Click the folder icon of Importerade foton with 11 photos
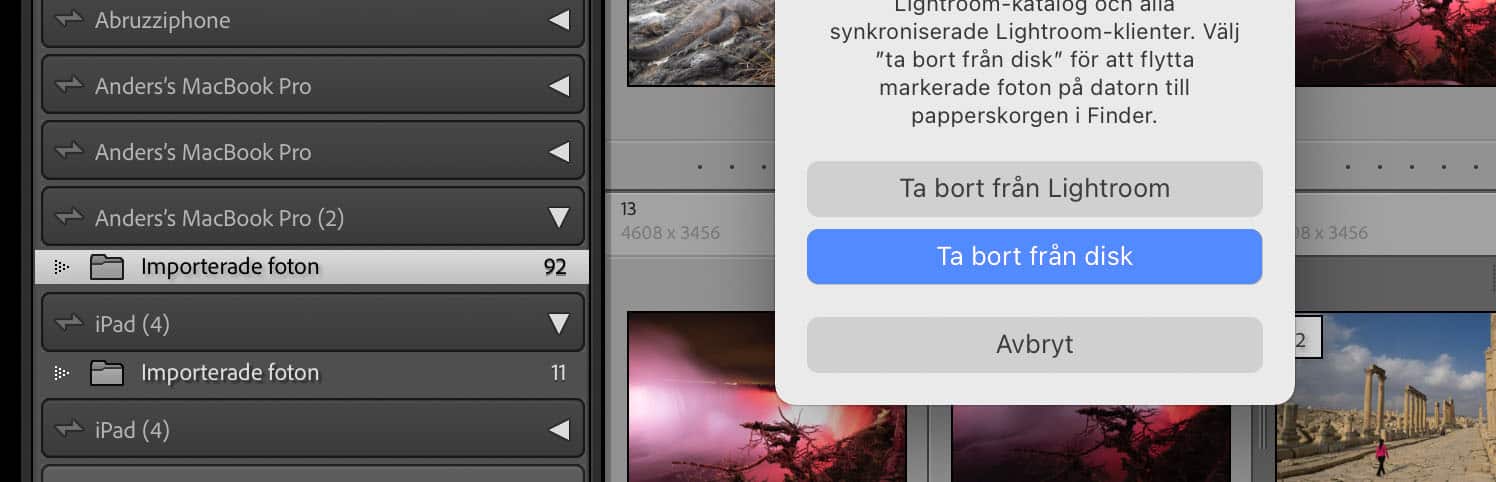The height and width of the screenshot is (482, 1496). point(106,373)
